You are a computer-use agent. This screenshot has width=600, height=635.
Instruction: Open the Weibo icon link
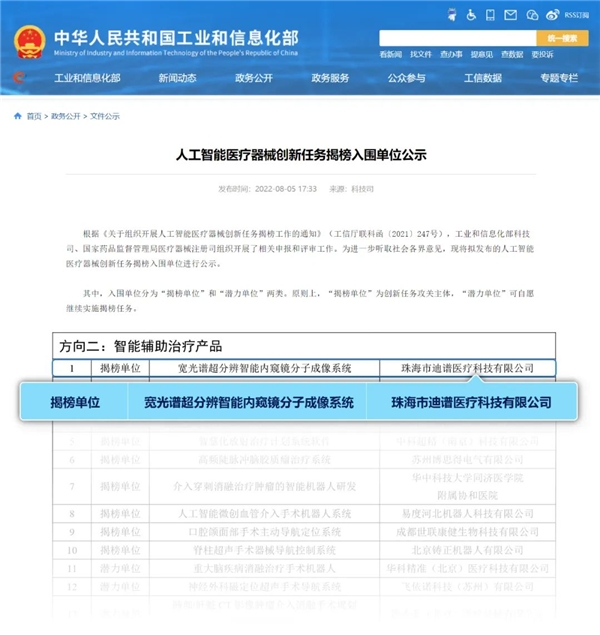point(552,15)
